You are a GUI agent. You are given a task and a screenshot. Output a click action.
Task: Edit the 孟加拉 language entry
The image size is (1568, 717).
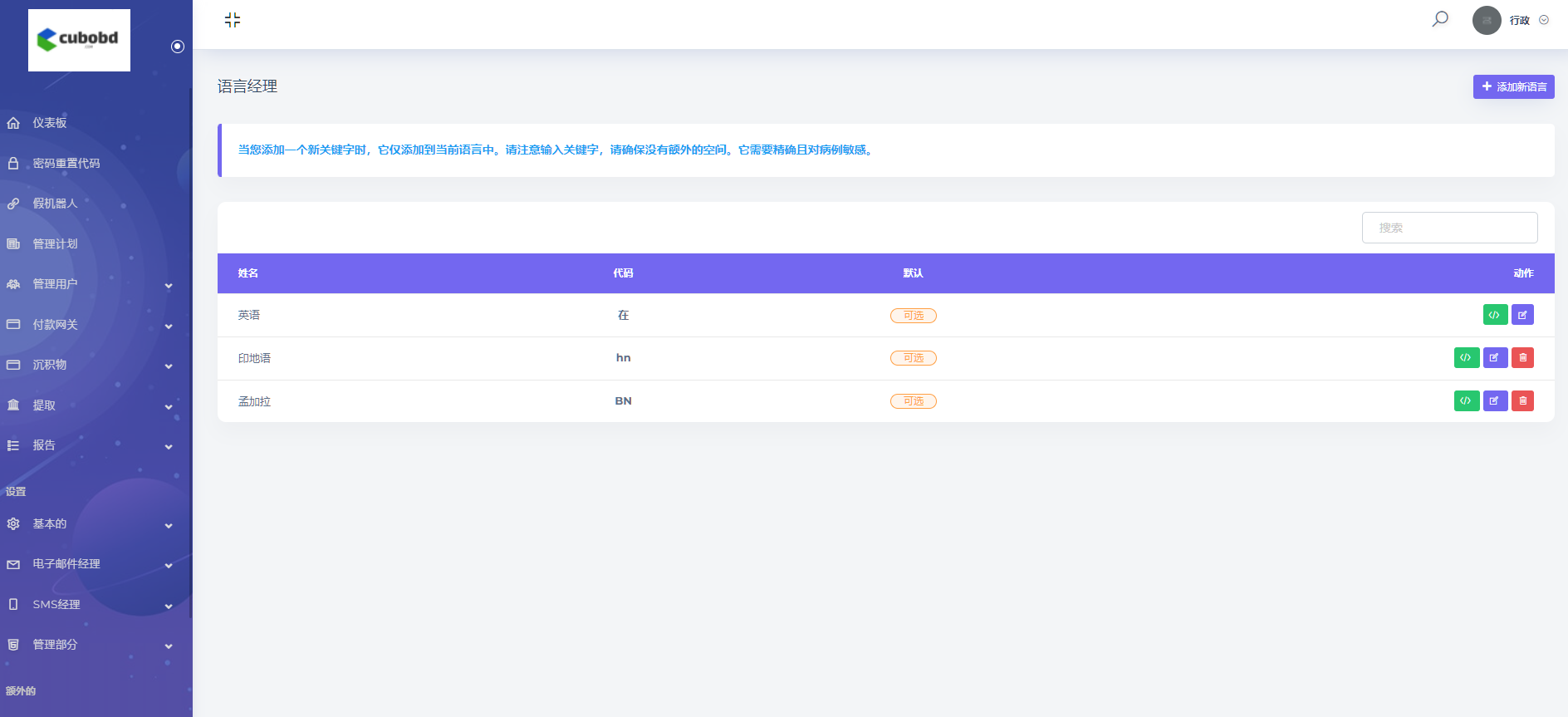(1494, 401)
